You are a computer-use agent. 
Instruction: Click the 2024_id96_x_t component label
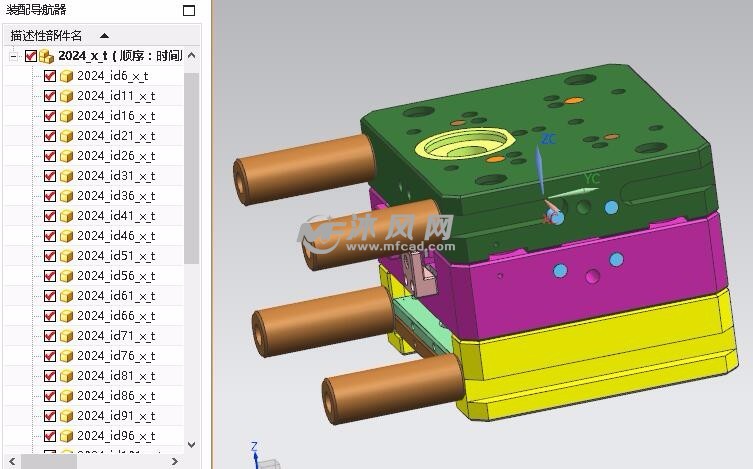pos(116,436)
